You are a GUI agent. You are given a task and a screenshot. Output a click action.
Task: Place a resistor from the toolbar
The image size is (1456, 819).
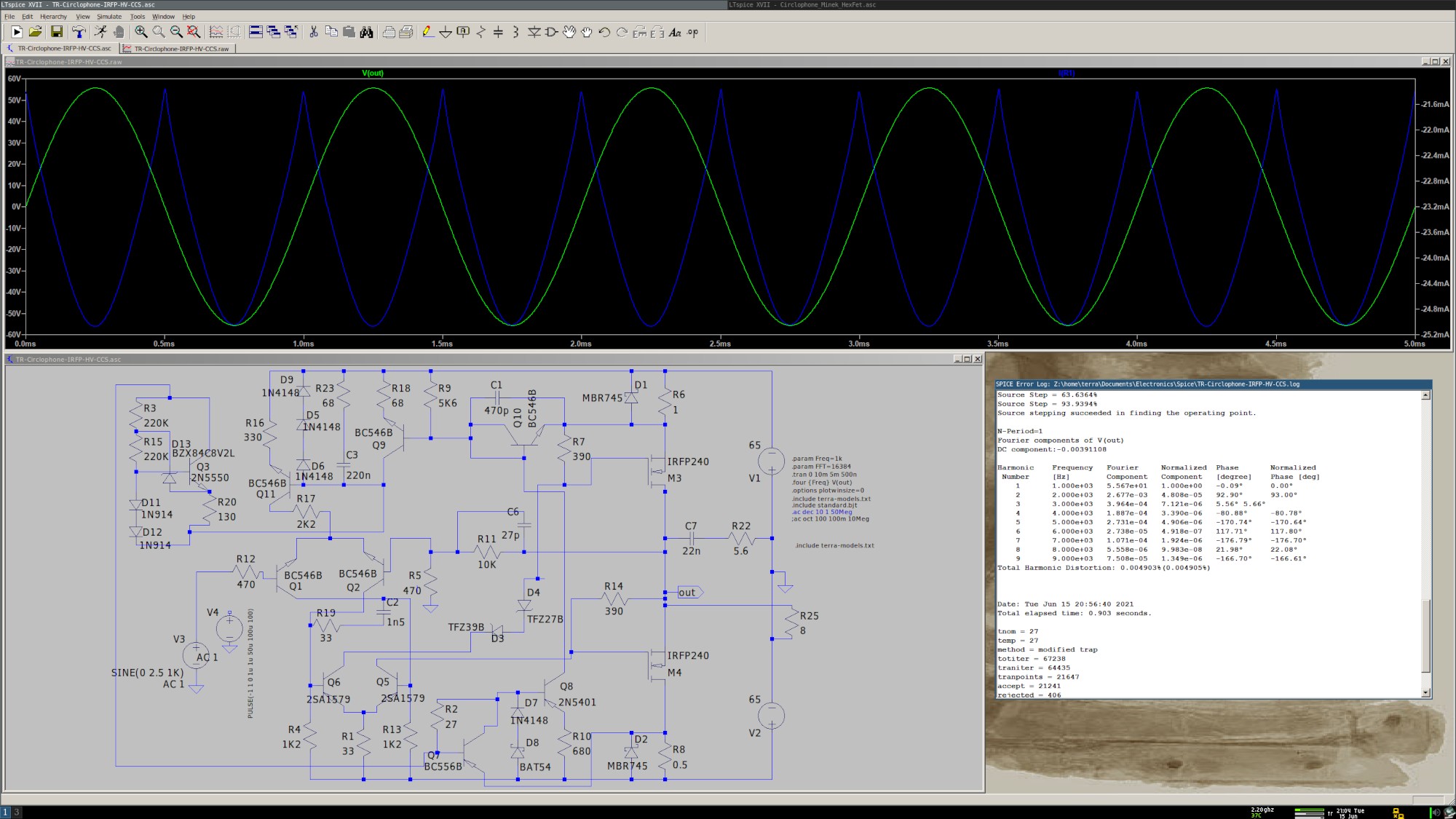(x=480, y=32)
